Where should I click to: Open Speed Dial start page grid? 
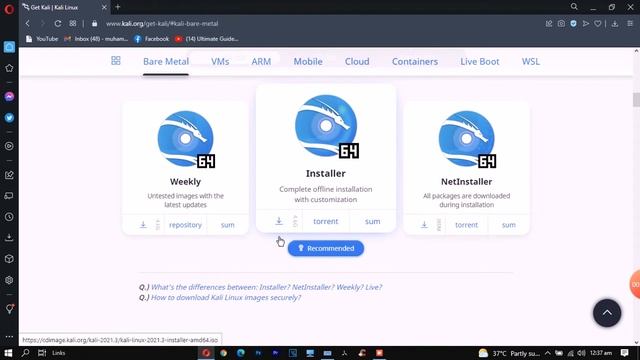73,23
